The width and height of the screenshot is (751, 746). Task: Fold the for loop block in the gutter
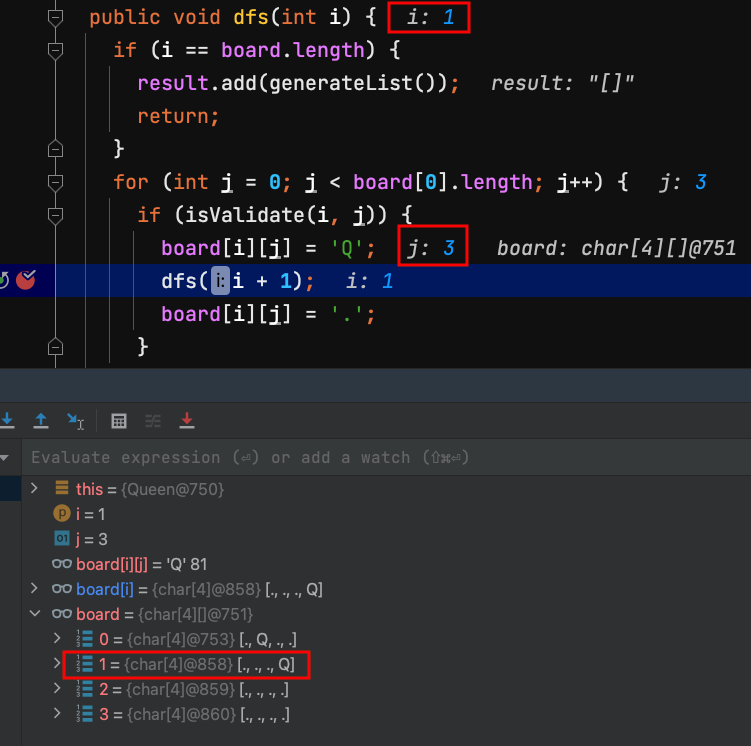click(56, 182)
